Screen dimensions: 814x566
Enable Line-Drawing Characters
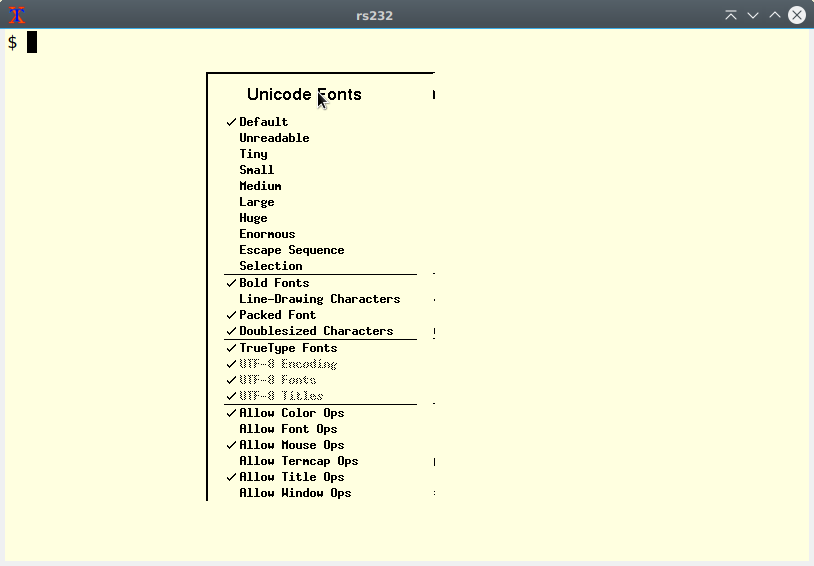coord(319,299)
